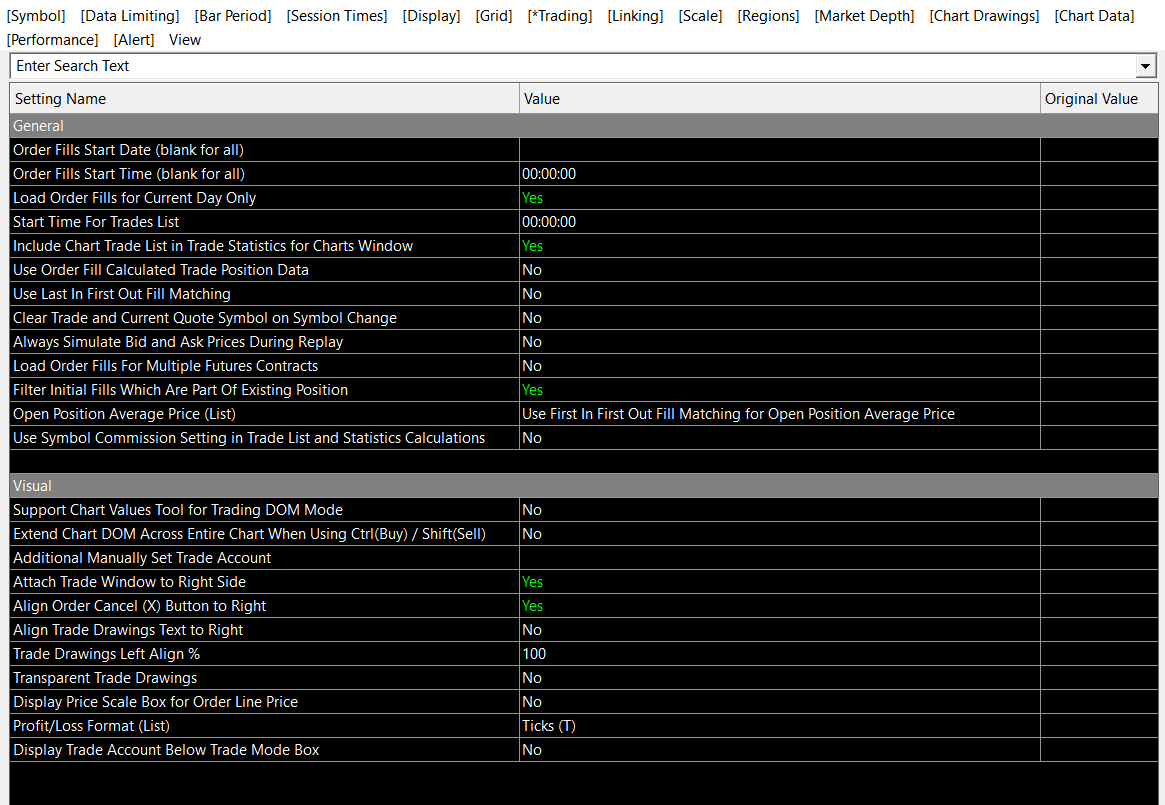Toggle Use Symbol Commission Setting value
1165x805 pixels.
click(x=779, y=438)
